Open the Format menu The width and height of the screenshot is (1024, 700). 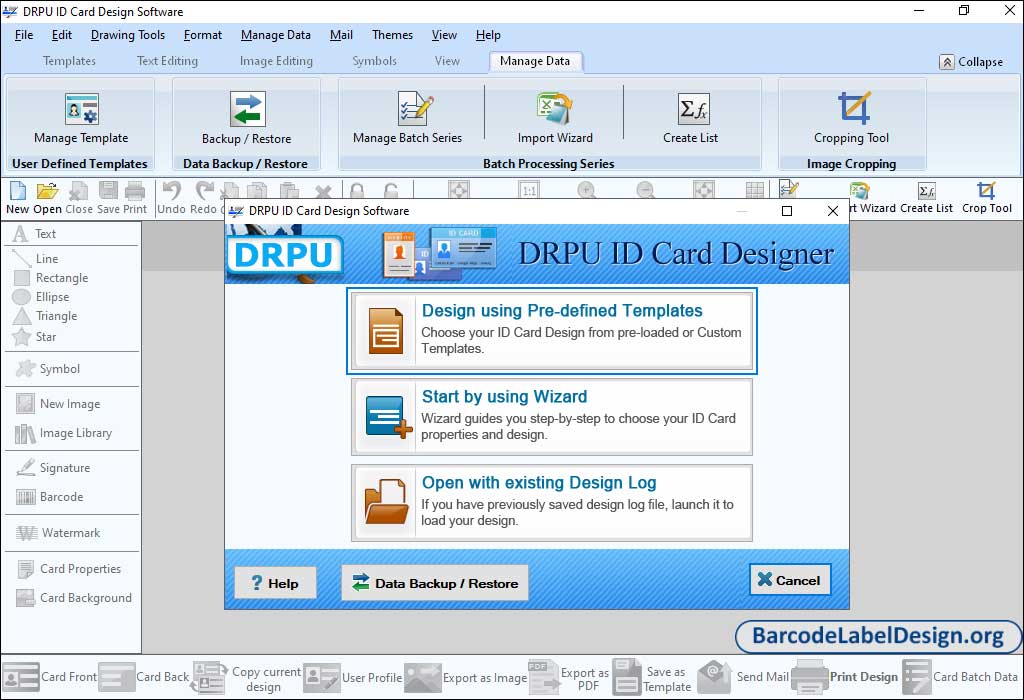(202, 35)
